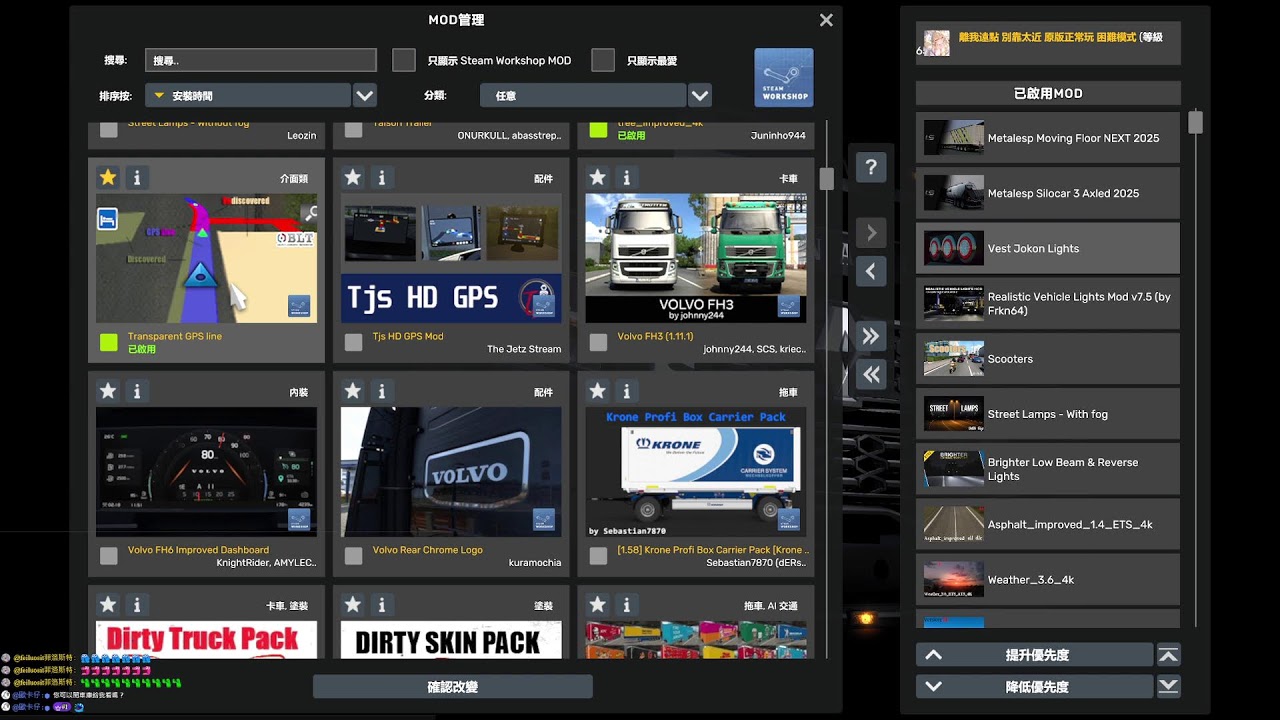Select Realistic Vehicle Lights Mod v7.5
The width and height of the screenshot is (1280, 720).
pos(1048,303)
